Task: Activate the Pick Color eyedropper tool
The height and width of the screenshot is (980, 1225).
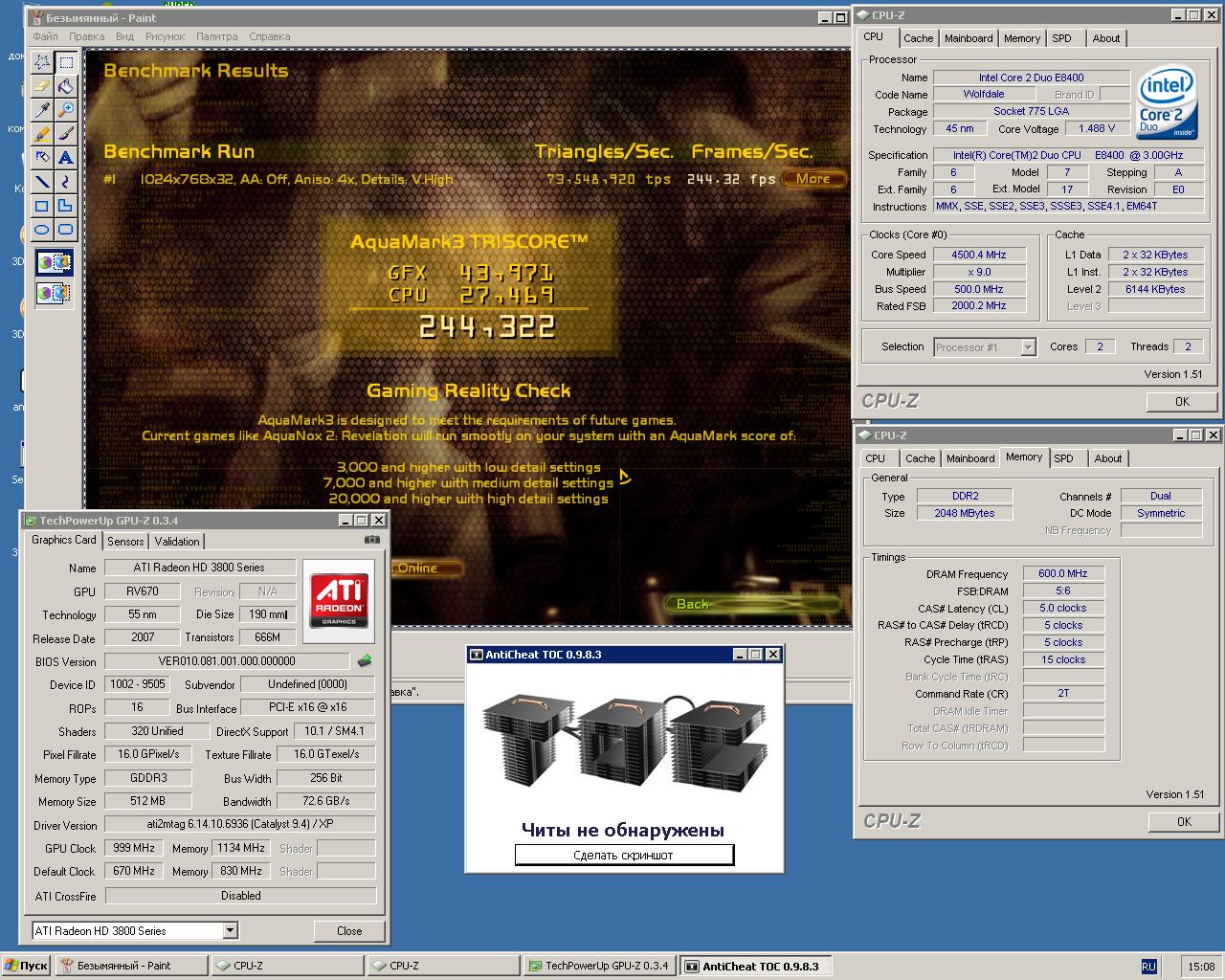Action: tap(42, 110)
